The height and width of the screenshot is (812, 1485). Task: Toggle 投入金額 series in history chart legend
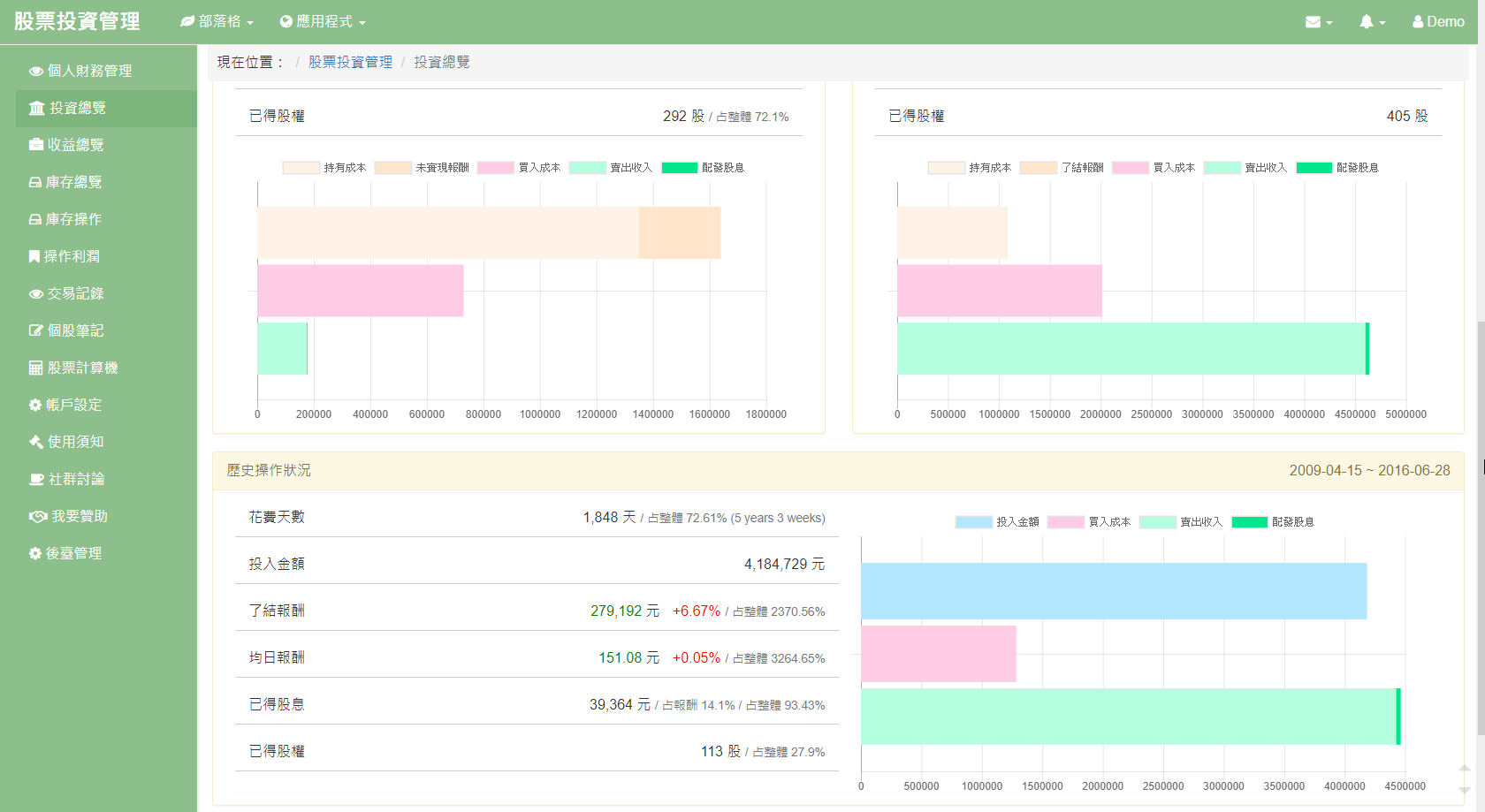pos(996,522)
